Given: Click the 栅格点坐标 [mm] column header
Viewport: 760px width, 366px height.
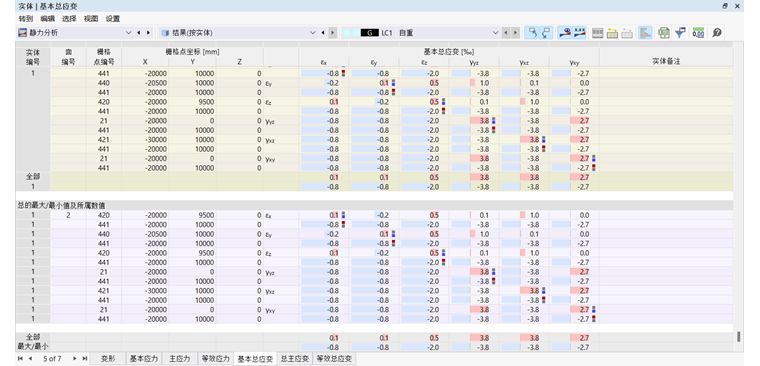Looking at the screenshot, I should (x=192, y=52).
